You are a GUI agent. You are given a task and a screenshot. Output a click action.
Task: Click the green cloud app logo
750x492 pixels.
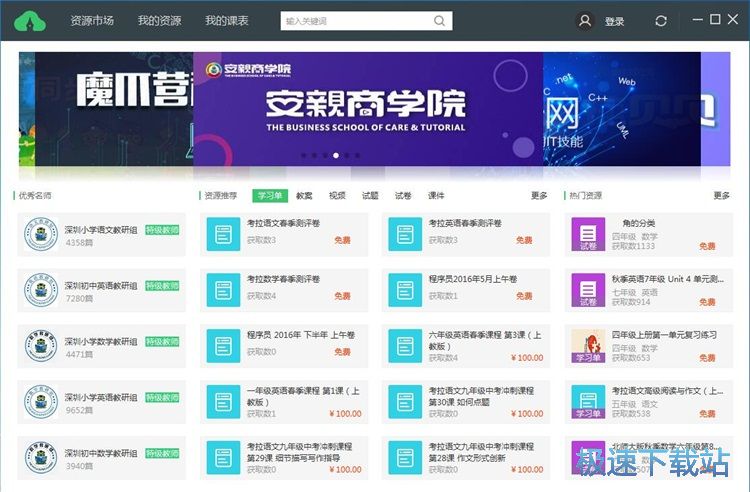click(x=30, y=21)
